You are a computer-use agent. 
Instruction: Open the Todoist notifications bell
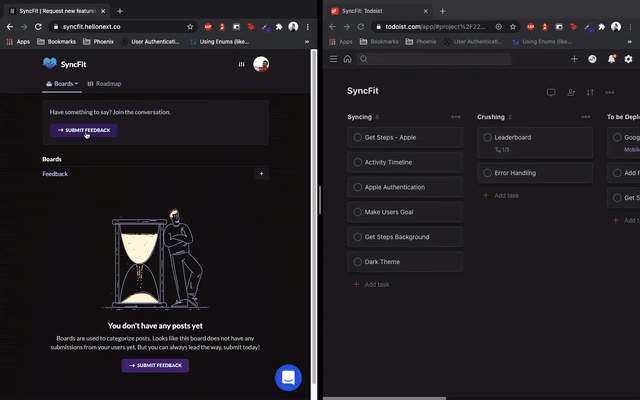pos(611,59)
